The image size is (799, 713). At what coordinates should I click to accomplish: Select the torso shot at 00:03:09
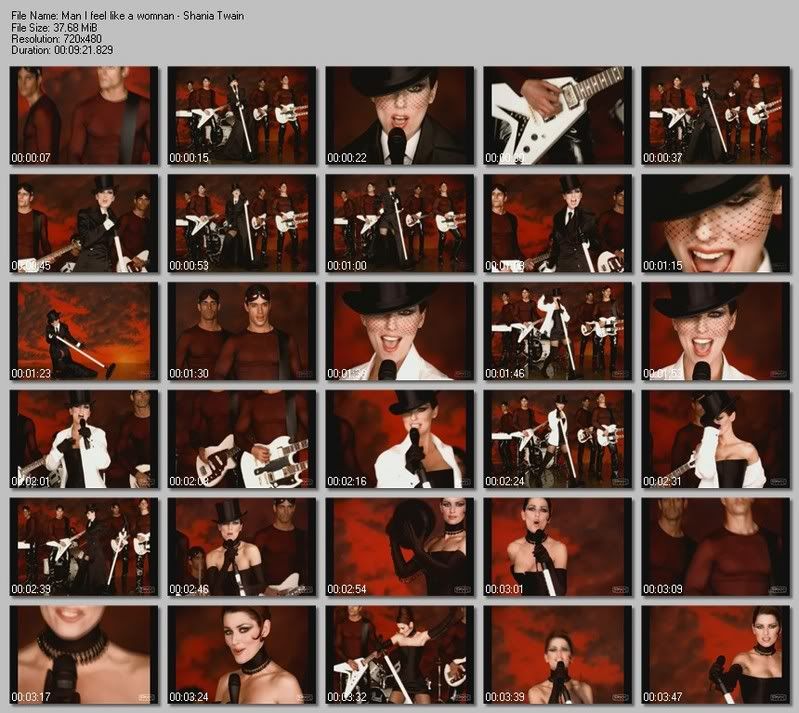coord(716,548)
